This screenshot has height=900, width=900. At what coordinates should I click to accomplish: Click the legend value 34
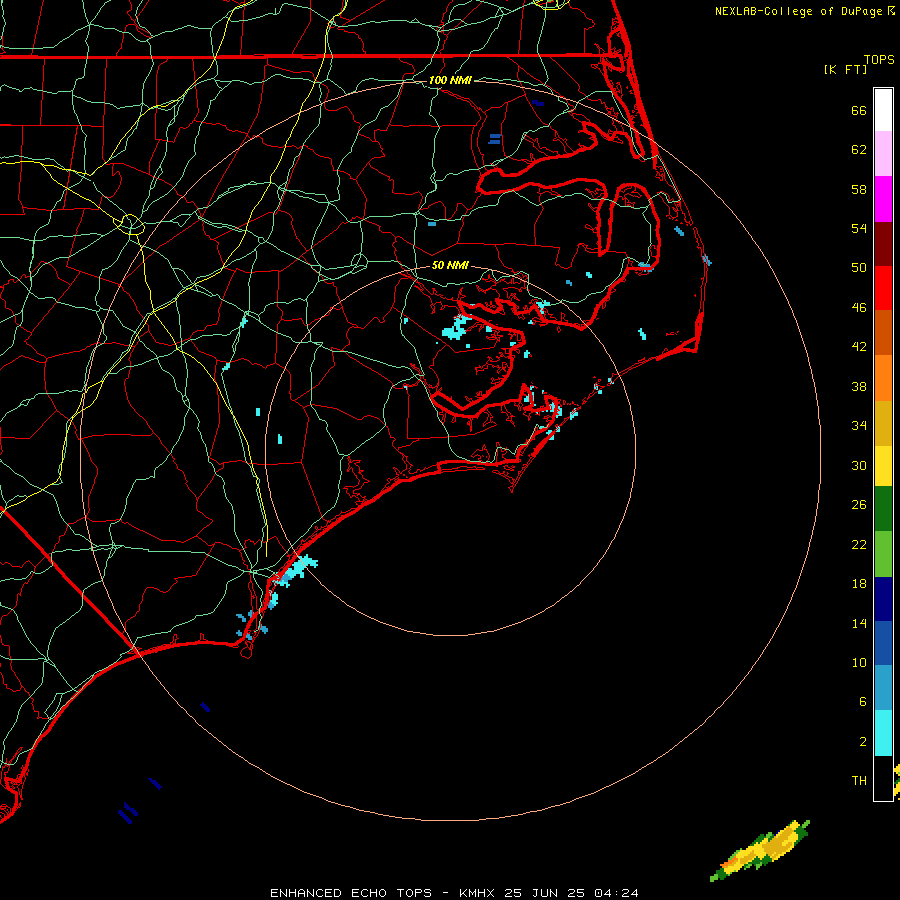pyautogui.click(x=859, y=426)
